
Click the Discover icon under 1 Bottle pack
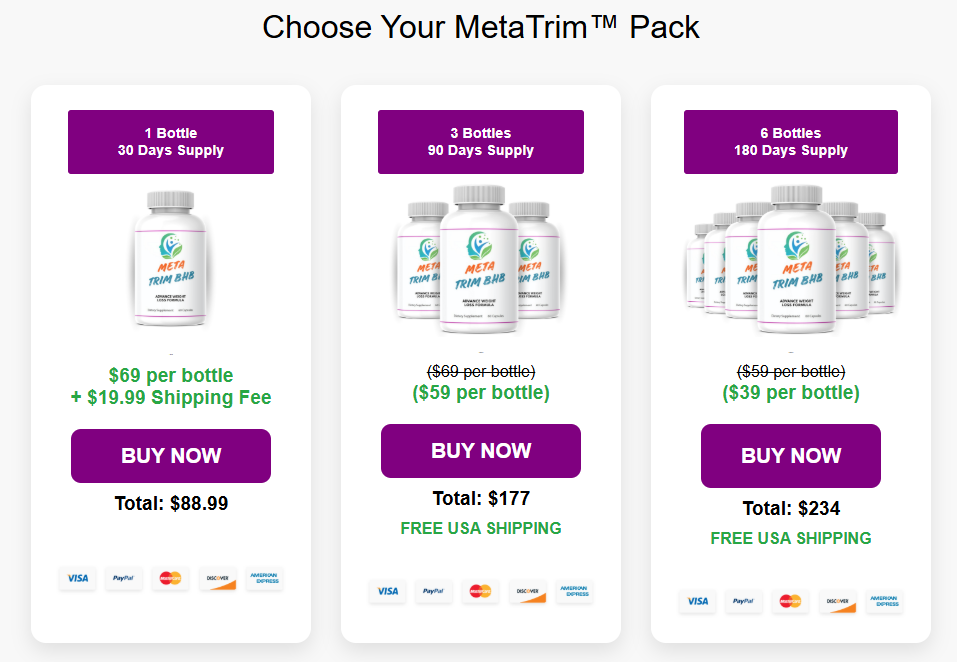pos(217,578)
